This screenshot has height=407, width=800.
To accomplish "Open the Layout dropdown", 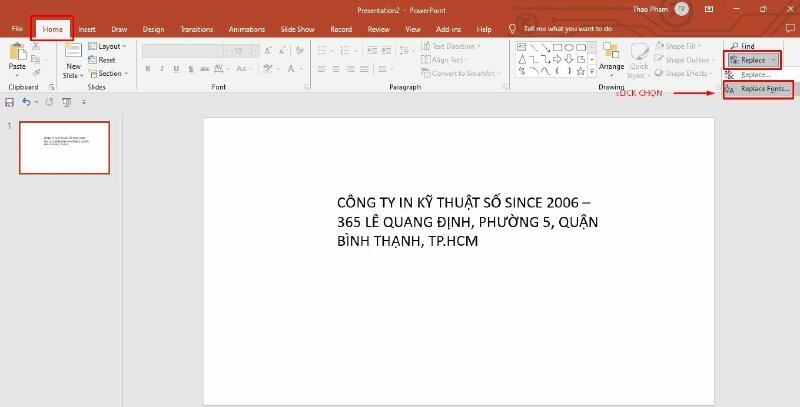I will pyautogui.click(x=107, y=46).
